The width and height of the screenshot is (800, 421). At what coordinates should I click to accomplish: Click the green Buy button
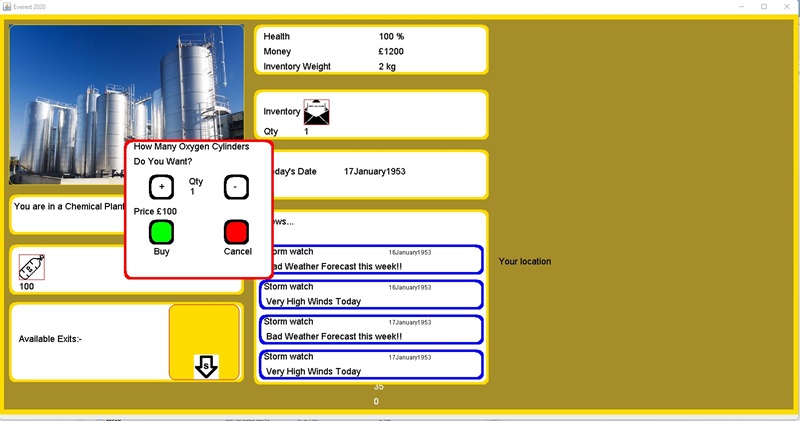[x=161, y=232]
